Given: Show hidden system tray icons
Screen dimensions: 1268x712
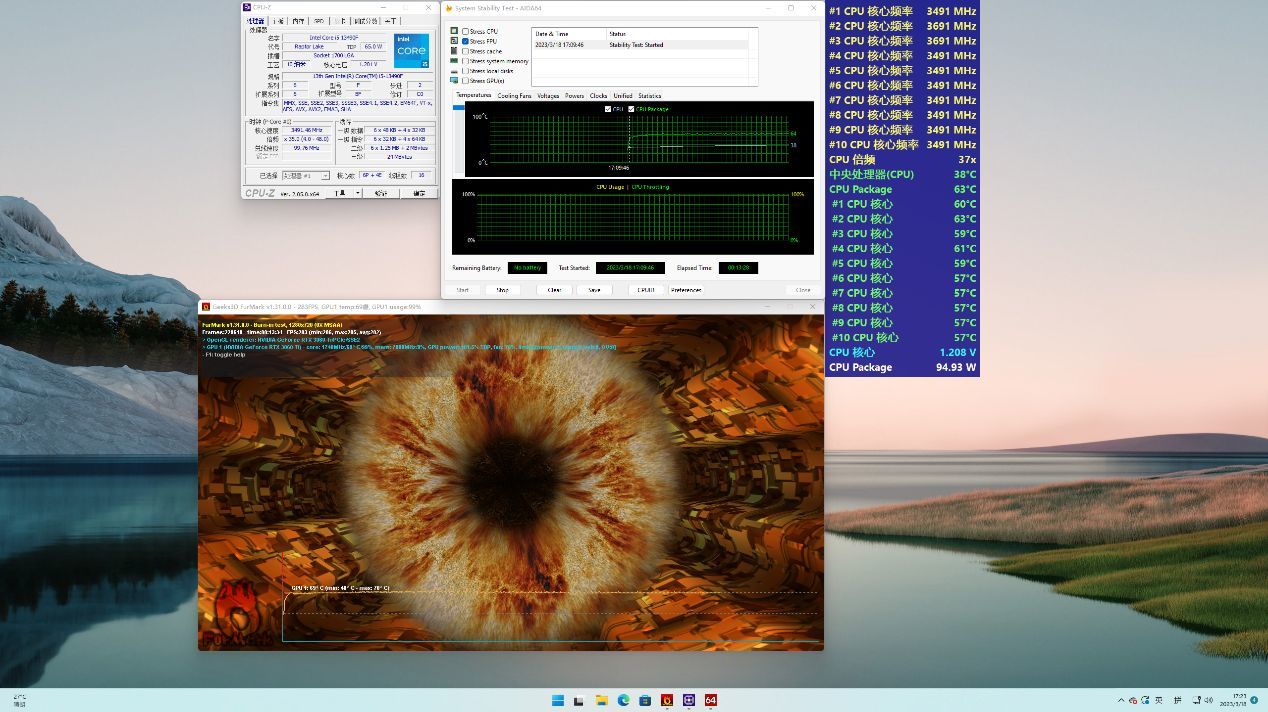Looking at the screenshot, I should pyautogui.click(x=1121, y=700).
